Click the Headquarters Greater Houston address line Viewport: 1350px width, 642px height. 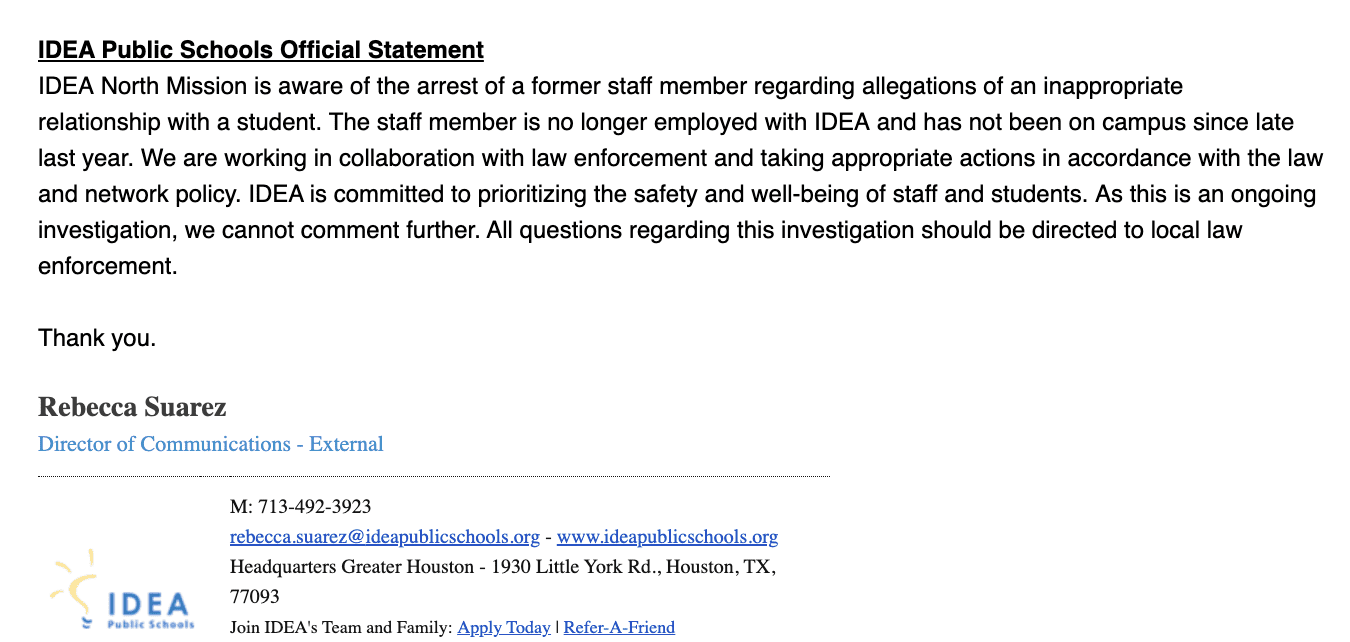[x=502, y=567]
